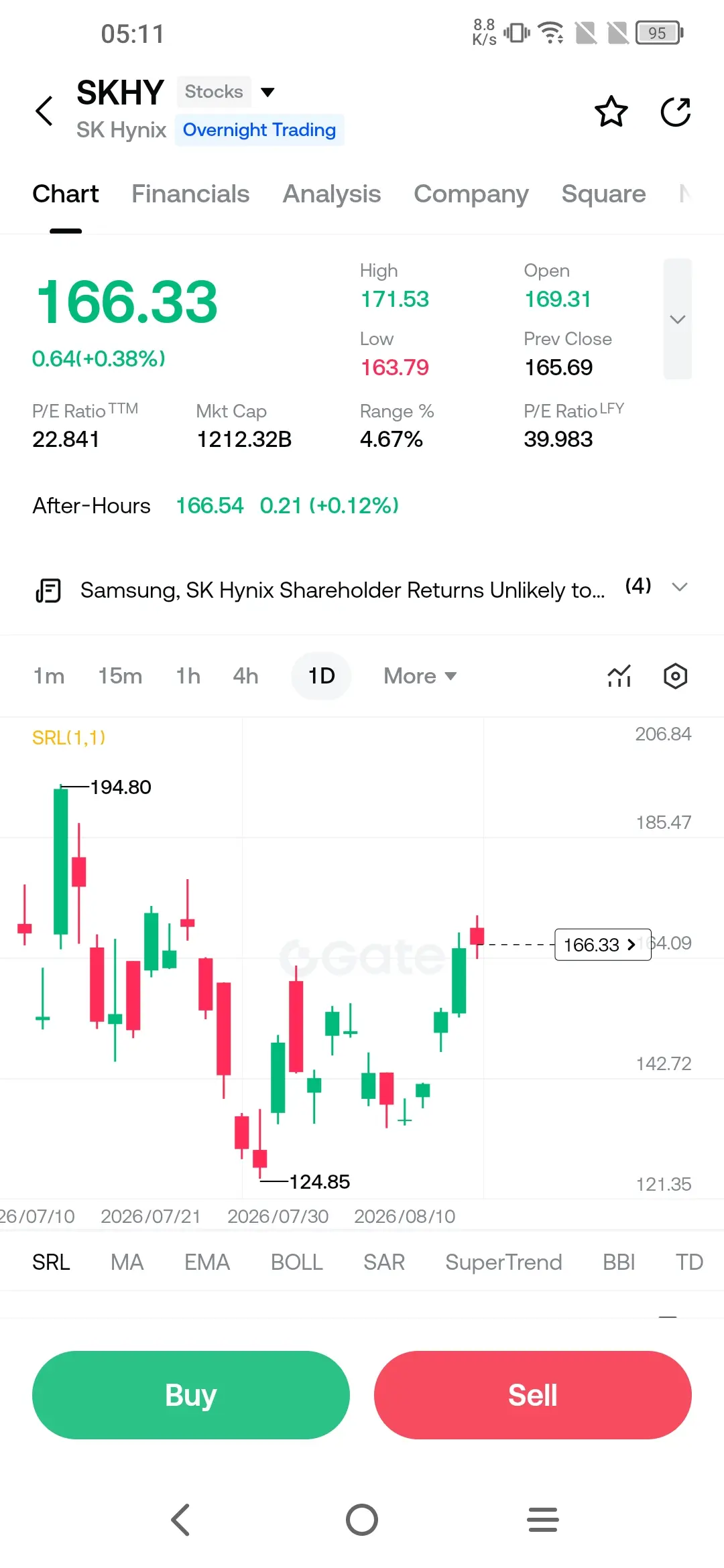Switch to the Chart tab
This screenshot has height=1568, width=724.
[x=66, y=194]
